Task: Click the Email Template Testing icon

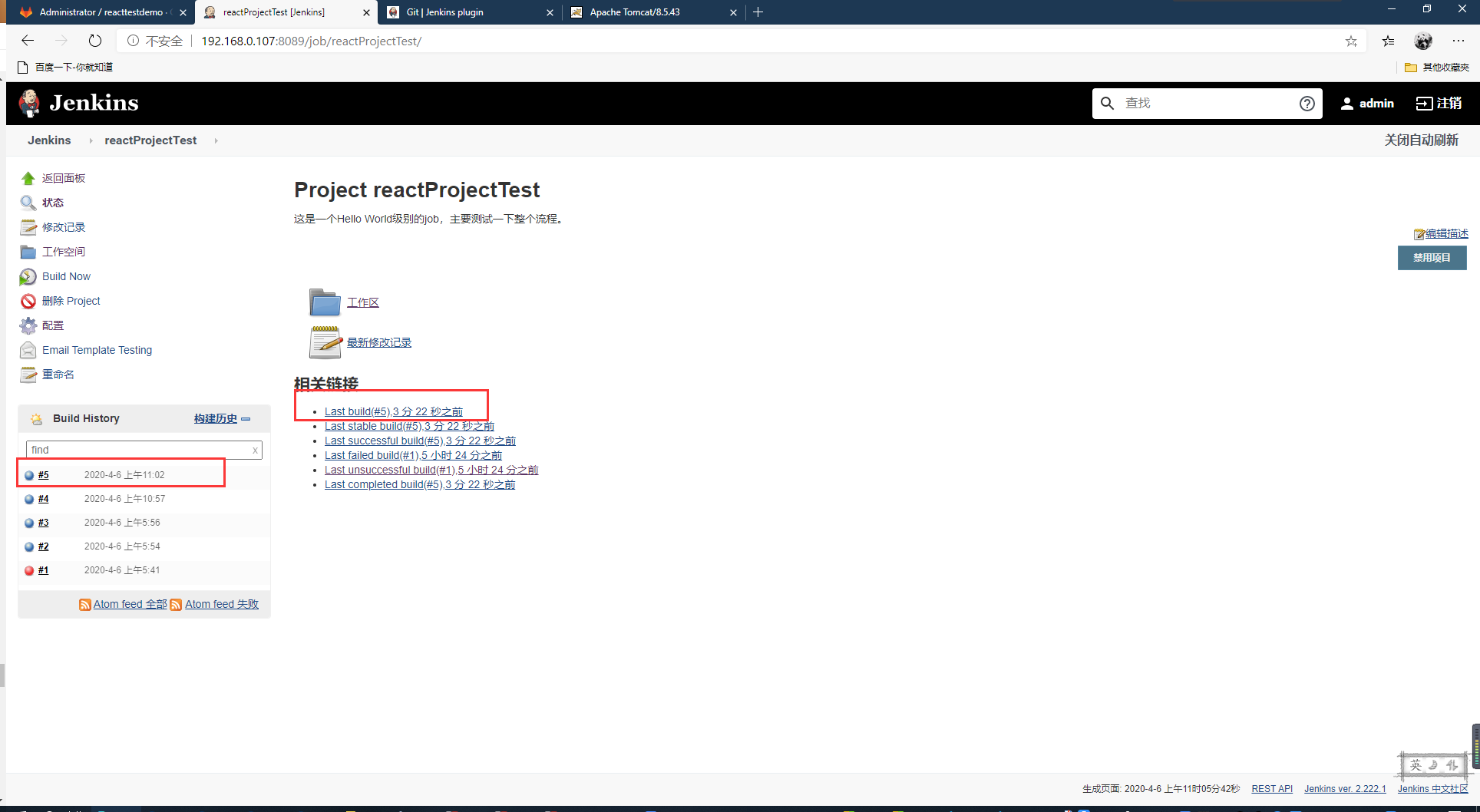Action: tap(28, 350)
